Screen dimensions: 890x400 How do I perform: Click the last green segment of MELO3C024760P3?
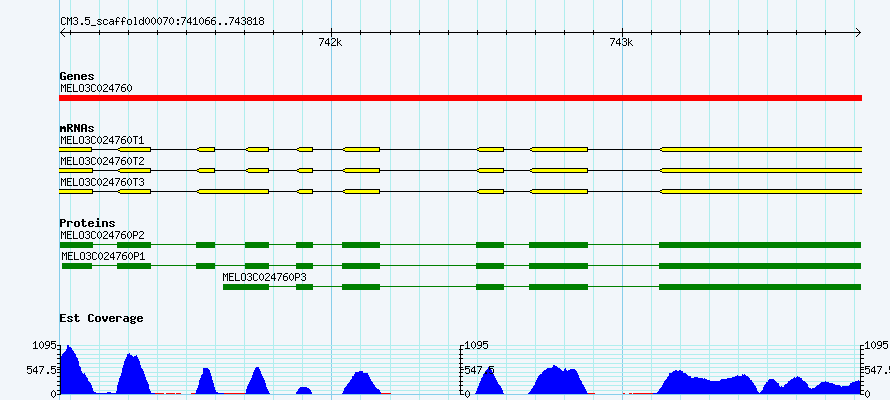760,287
